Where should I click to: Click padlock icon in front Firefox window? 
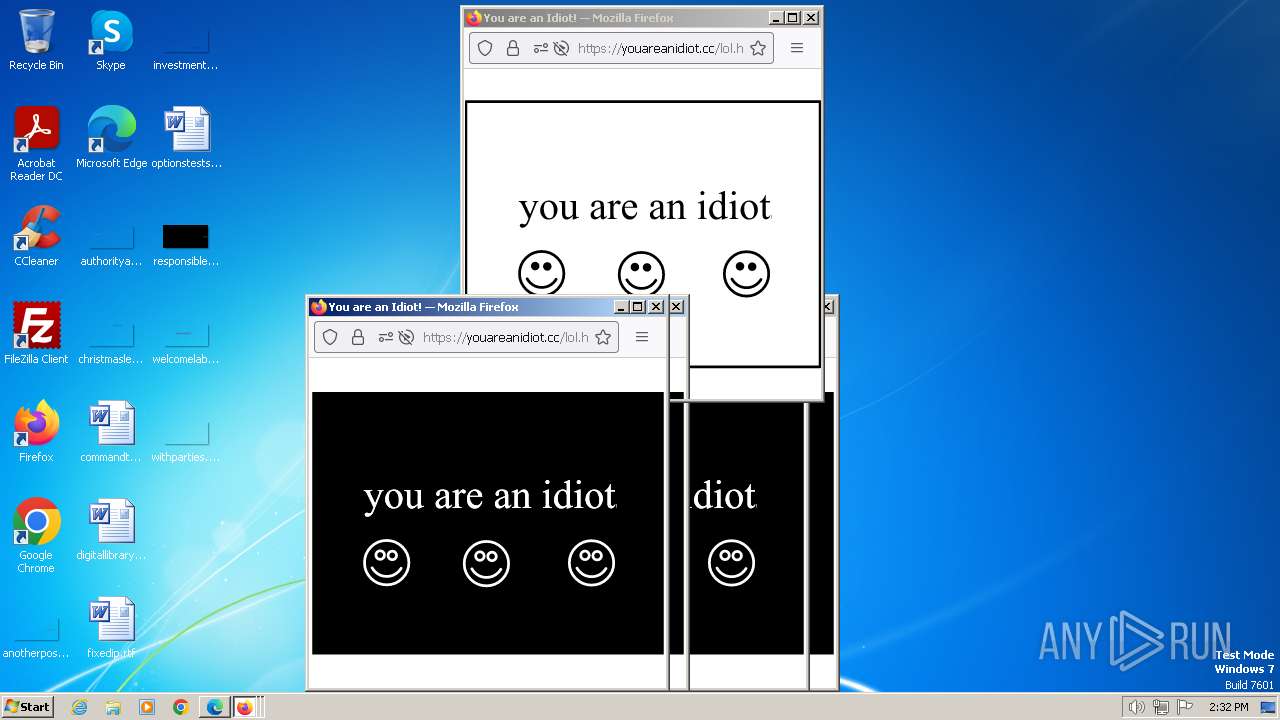click(x=358, y=337)
